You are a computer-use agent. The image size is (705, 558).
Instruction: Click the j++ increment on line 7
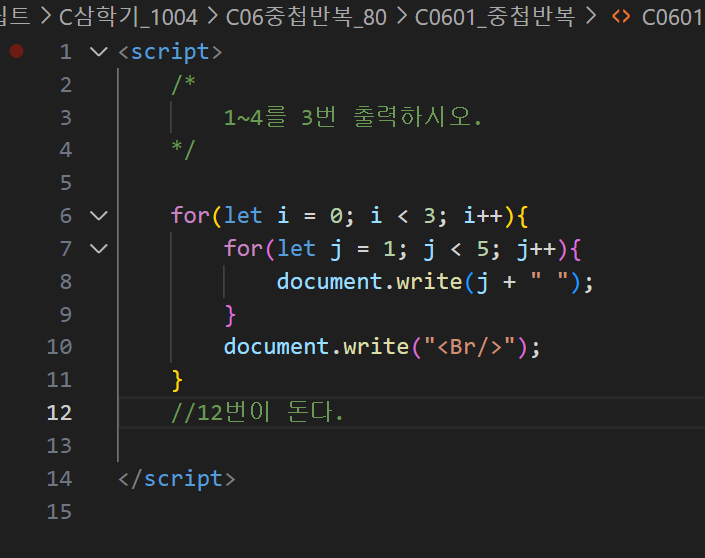coord(536,249)
